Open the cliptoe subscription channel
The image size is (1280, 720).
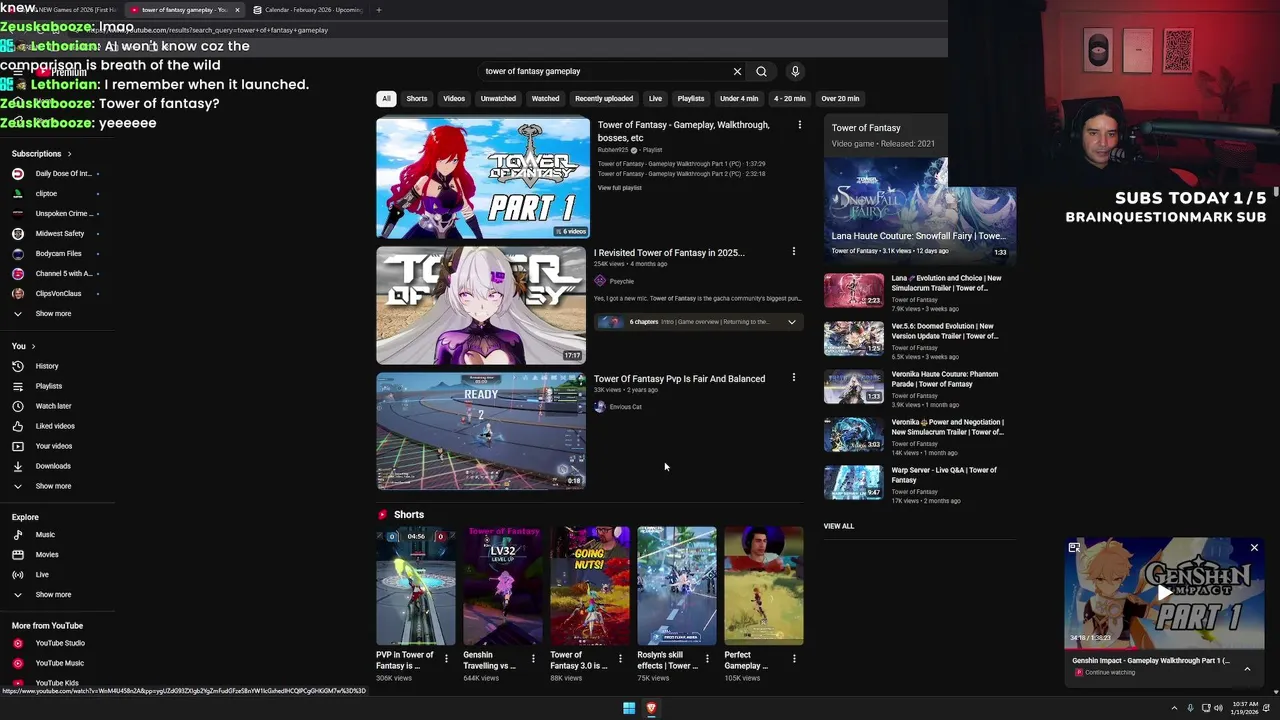46,194
